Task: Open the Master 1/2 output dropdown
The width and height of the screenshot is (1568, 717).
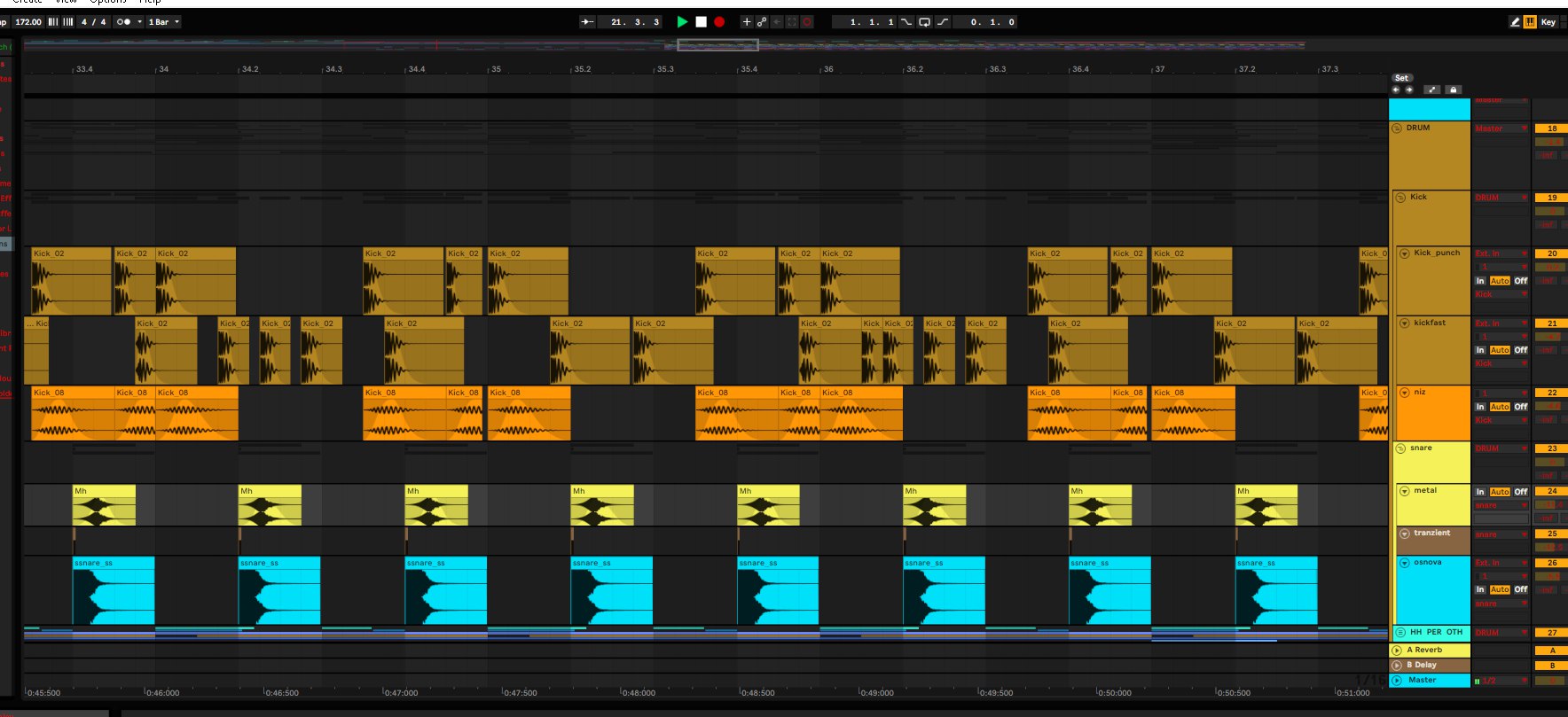Action: point(1501,681)
